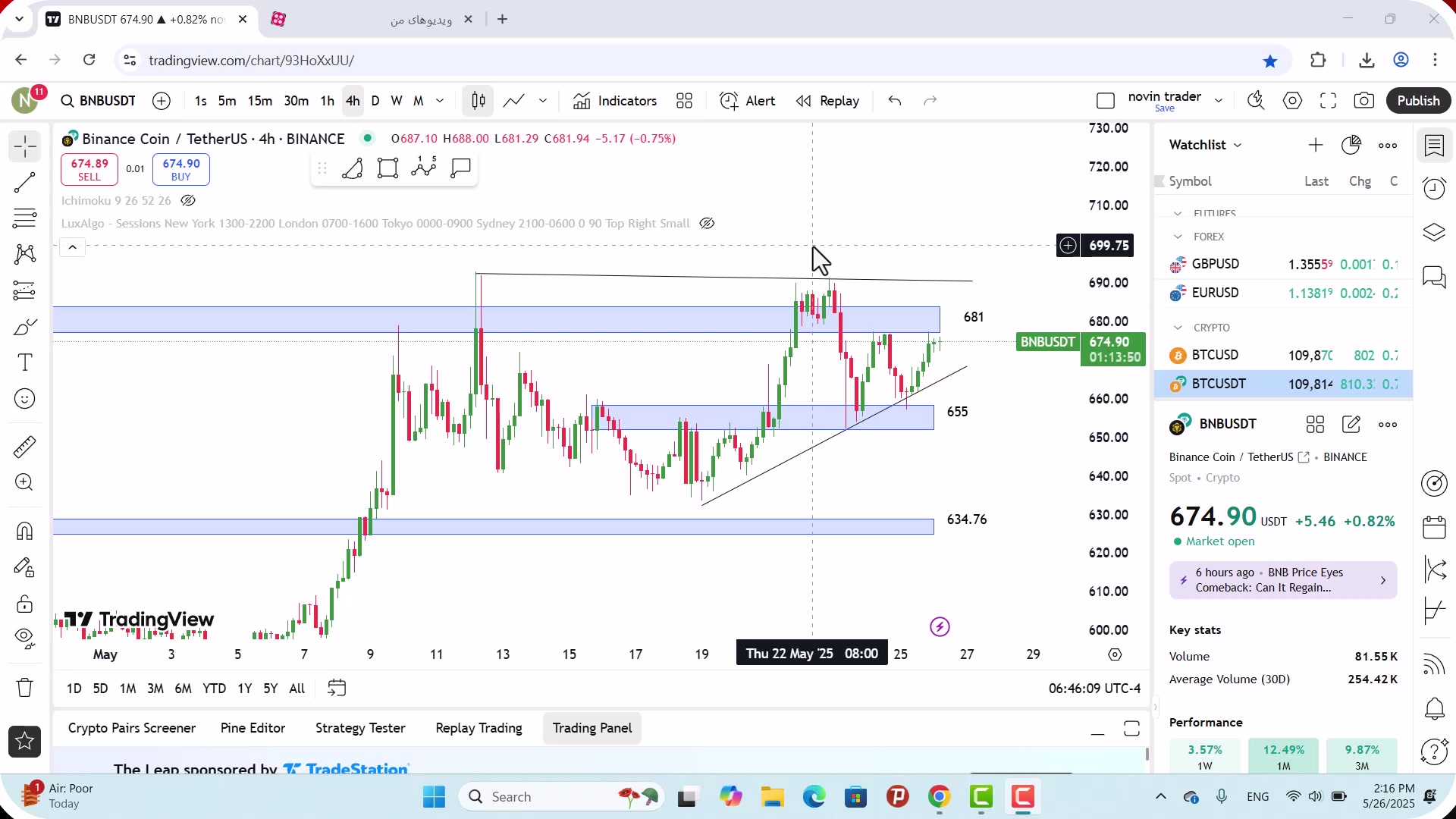Screen dimensions: 1456x819
Task: Click the 674.90 BUY button
Action: click(x=181, y=170)
